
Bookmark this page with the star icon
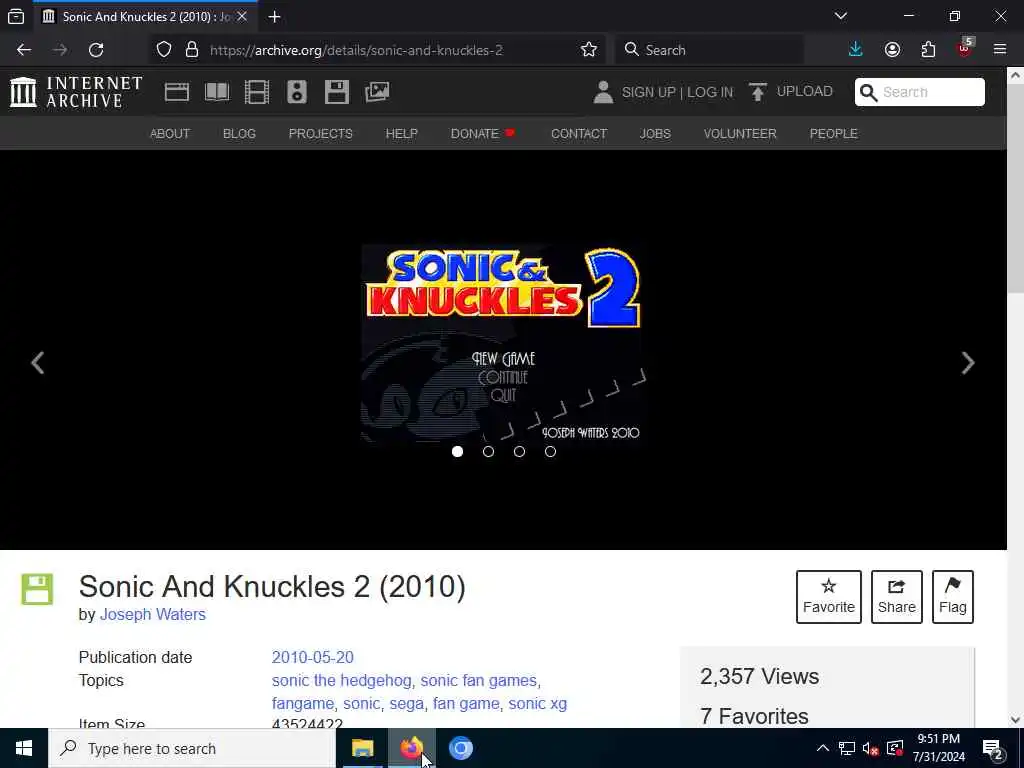coord(588,50)
